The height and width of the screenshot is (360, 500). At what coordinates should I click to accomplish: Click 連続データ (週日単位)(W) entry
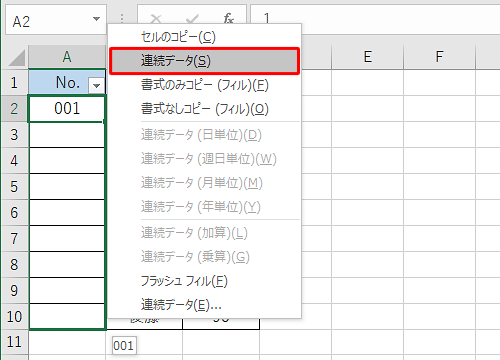204,159
